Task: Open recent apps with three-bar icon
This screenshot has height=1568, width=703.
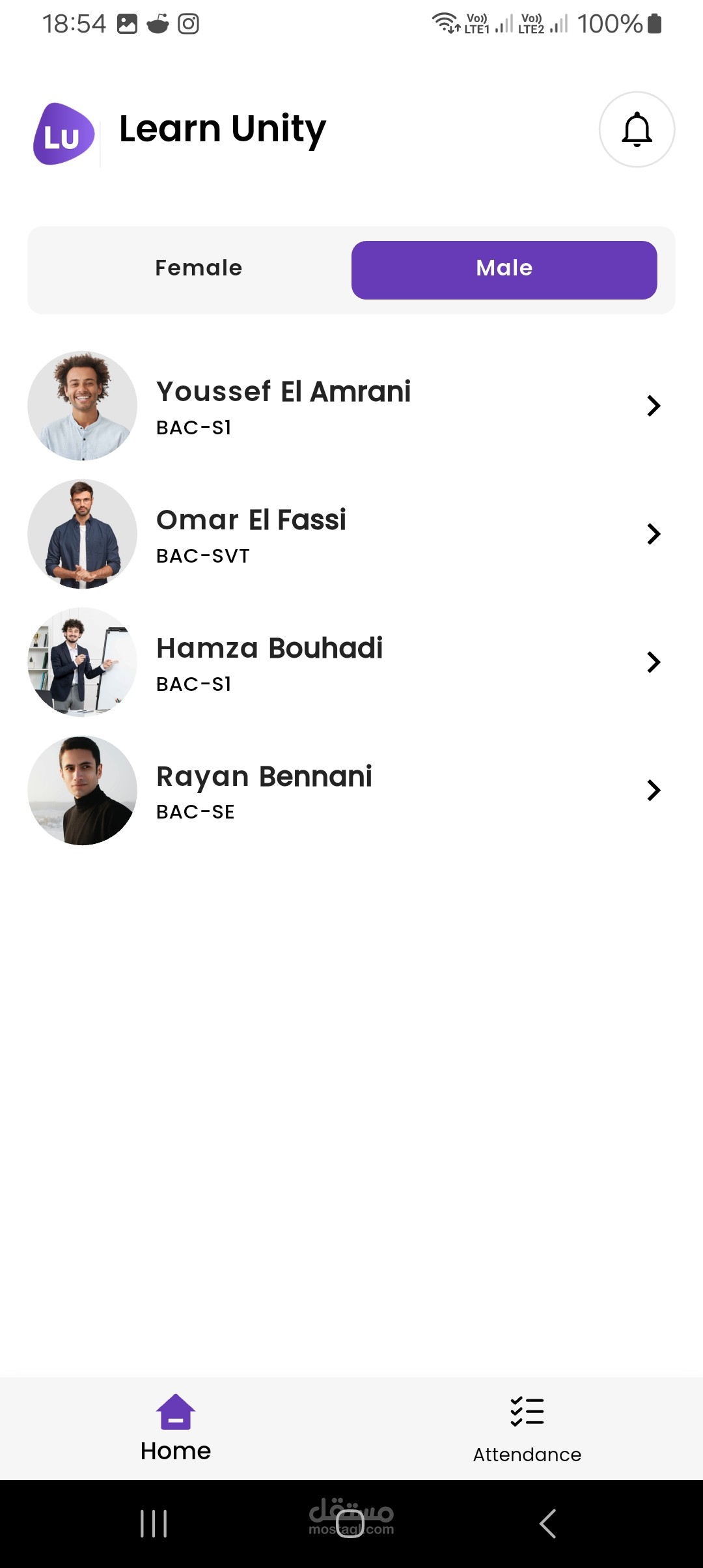Action: tap(154, 1524)
